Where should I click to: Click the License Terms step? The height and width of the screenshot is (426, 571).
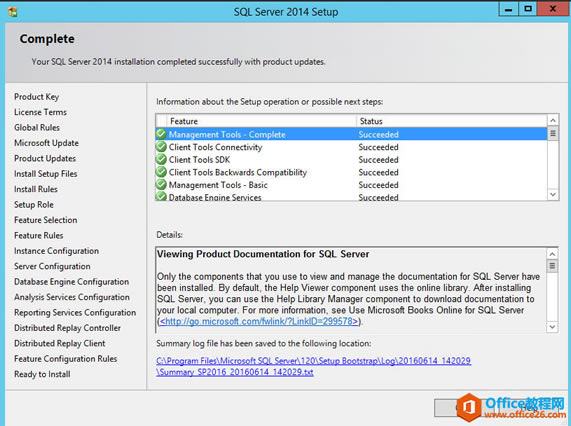tap(40, 112)
